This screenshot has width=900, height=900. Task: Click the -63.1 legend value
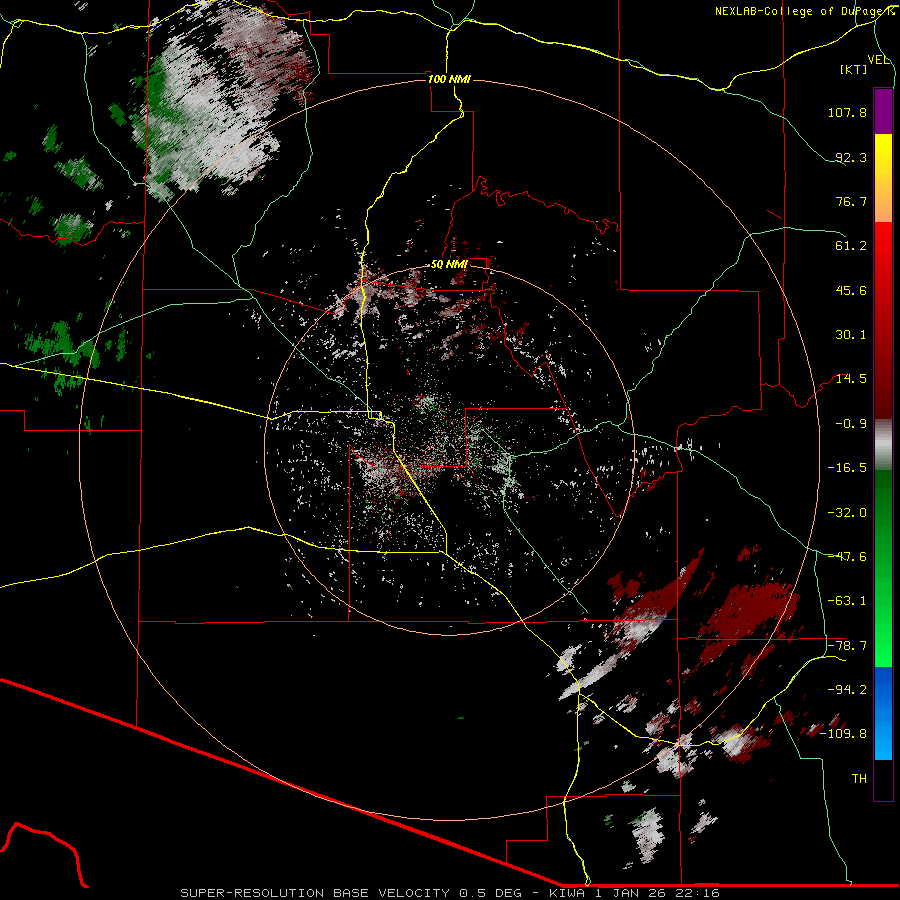847,601
